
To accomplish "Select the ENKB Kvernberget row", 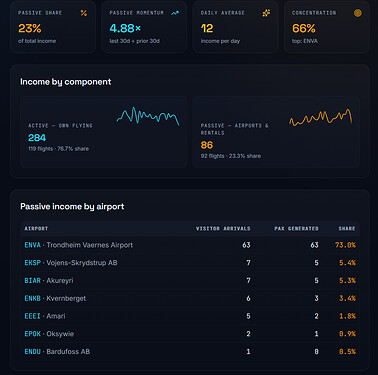I will [190, 298].
